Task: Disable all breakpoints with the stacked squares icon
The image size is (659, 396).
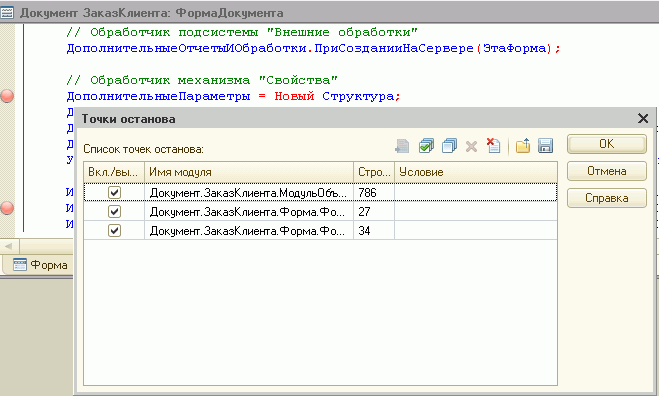Action: coord(449,146)
